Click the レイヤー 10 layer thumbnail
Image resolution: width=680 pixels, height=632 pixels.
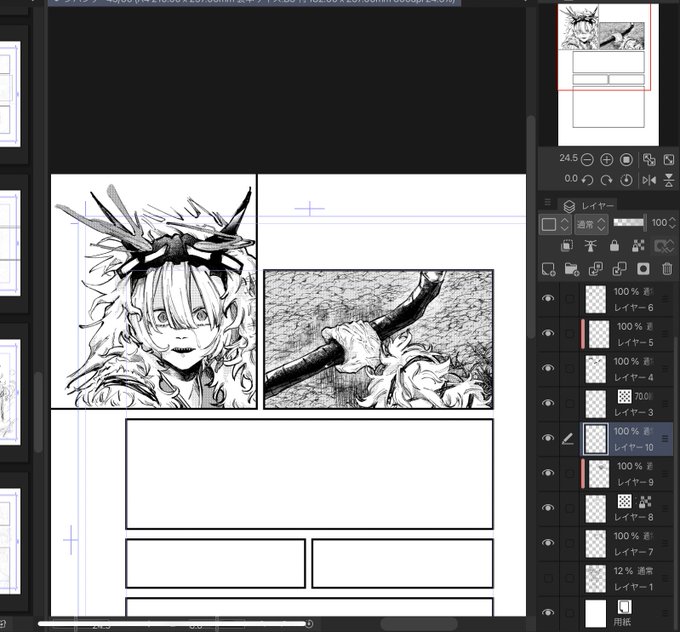[595, 439]
